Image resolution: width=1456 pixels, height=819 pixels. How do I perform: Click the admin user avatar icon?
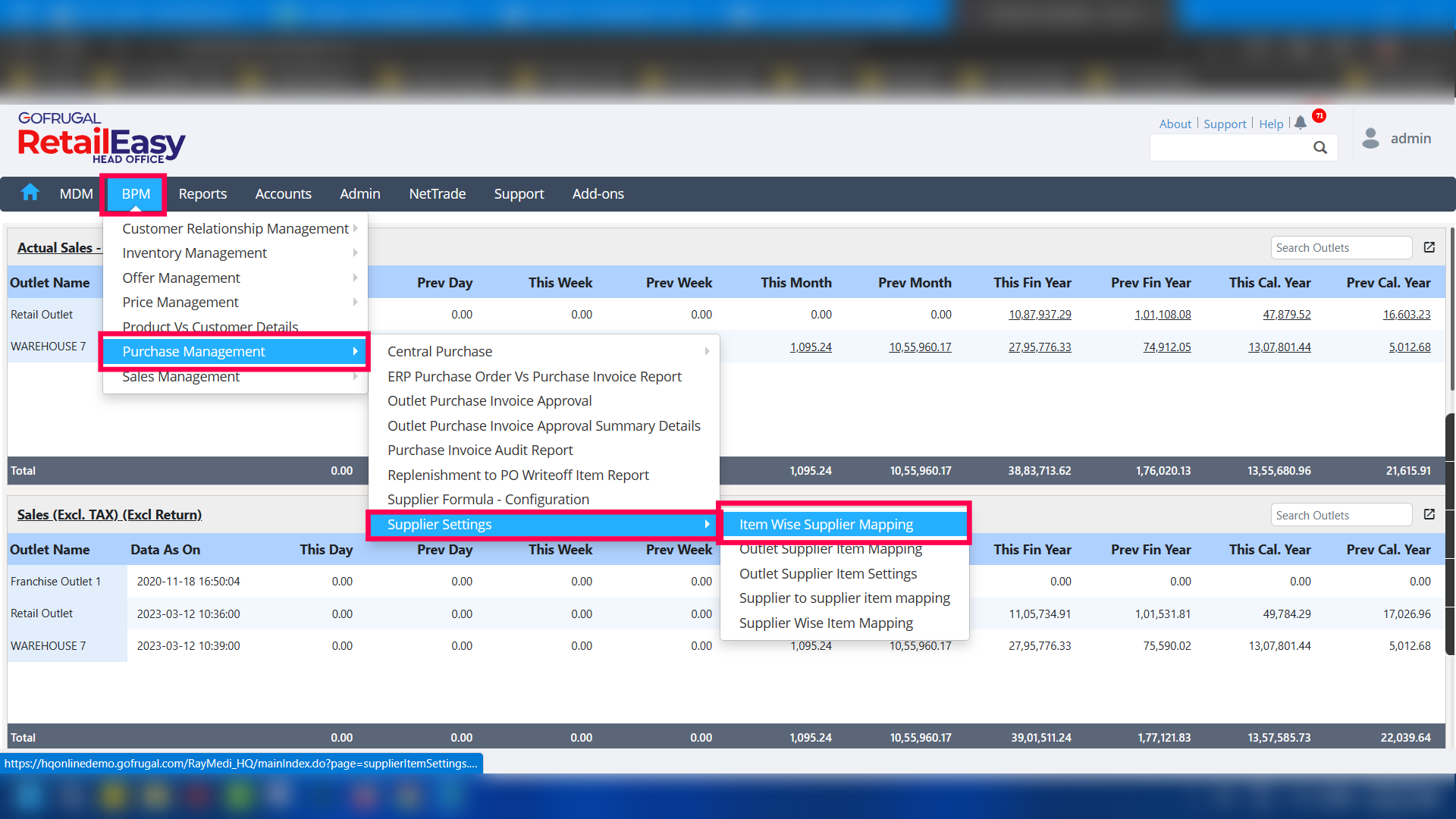[1370, 138]
